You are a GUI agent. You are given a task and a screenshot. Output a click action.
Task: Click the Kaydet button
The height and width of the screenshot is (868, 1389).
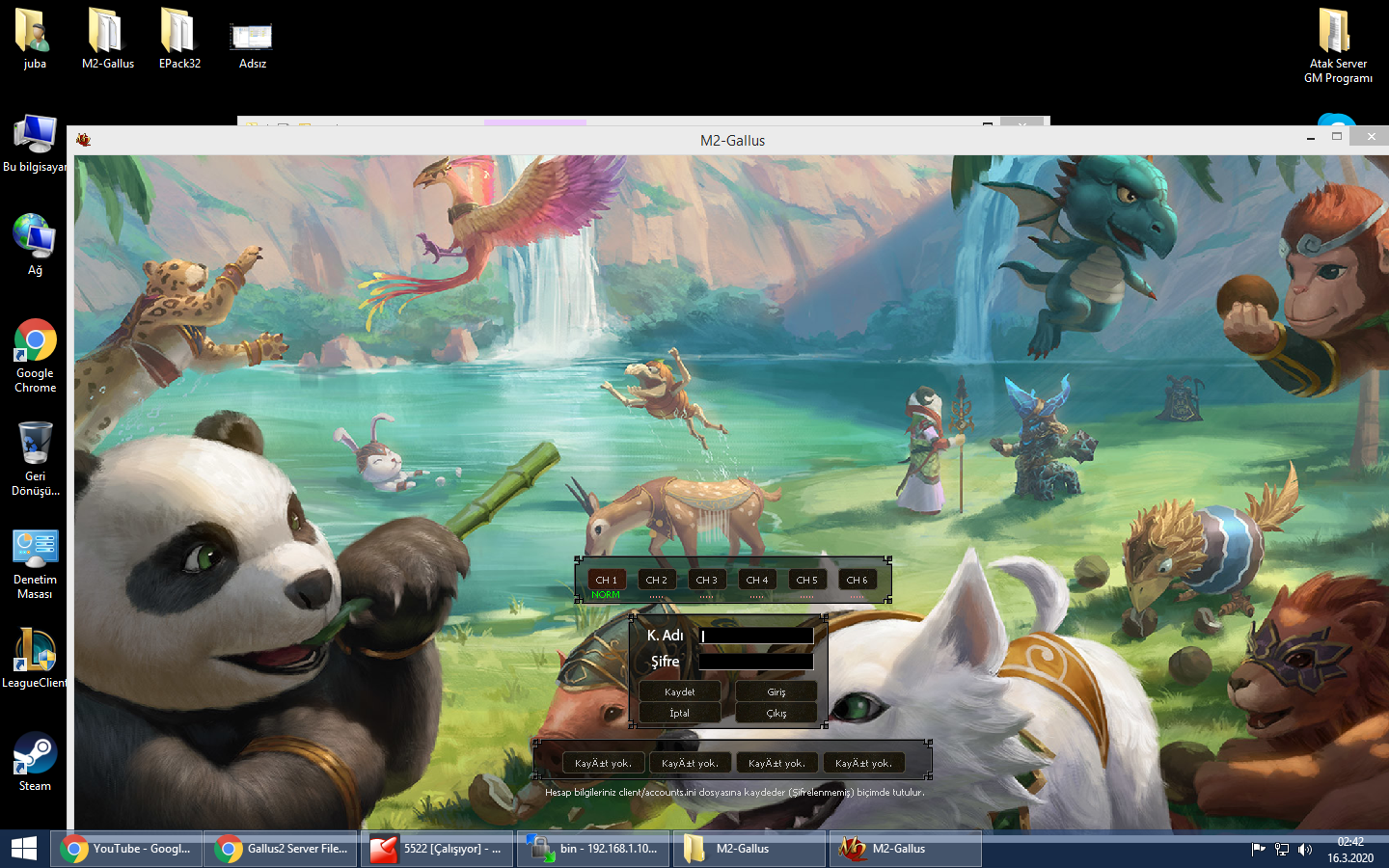(x=680, y=692)
